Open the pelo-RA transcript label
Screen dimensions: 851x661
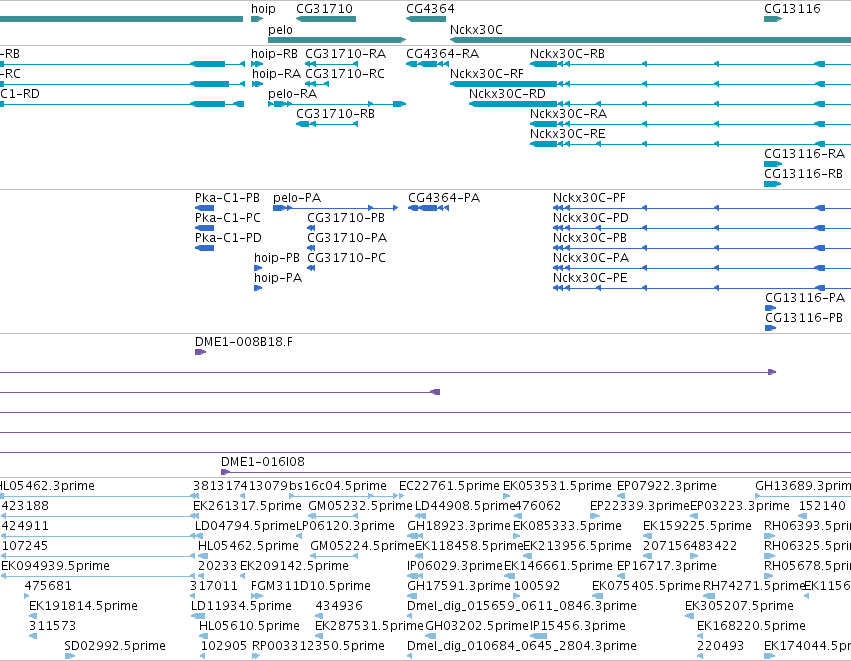coord(293,94)
